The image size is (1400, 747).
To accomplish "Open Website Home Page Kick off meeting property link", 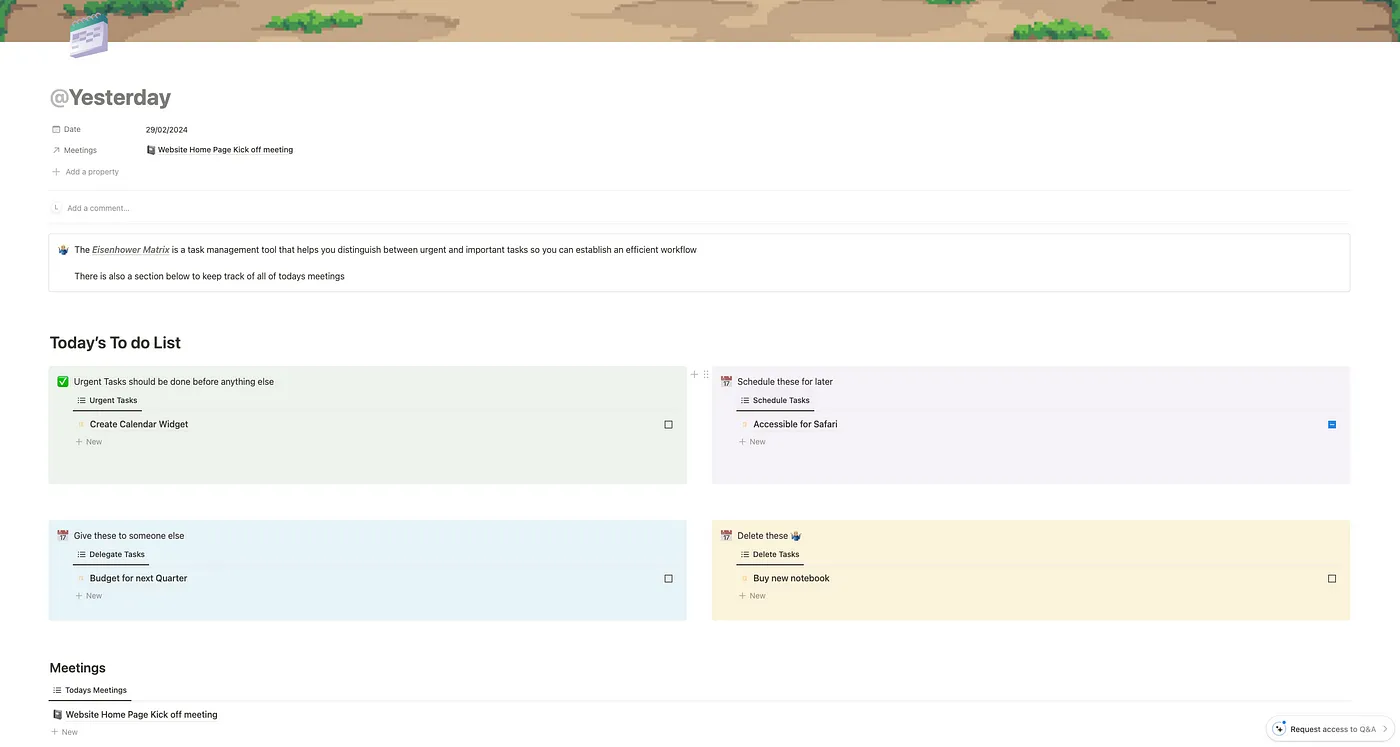I will (x=225, y=150).
